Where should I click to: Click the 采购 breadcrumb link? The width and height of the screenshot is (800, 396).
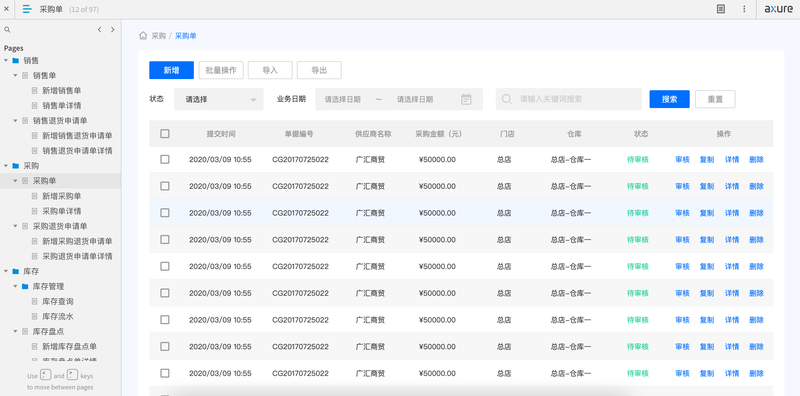(x=159, y=36)
